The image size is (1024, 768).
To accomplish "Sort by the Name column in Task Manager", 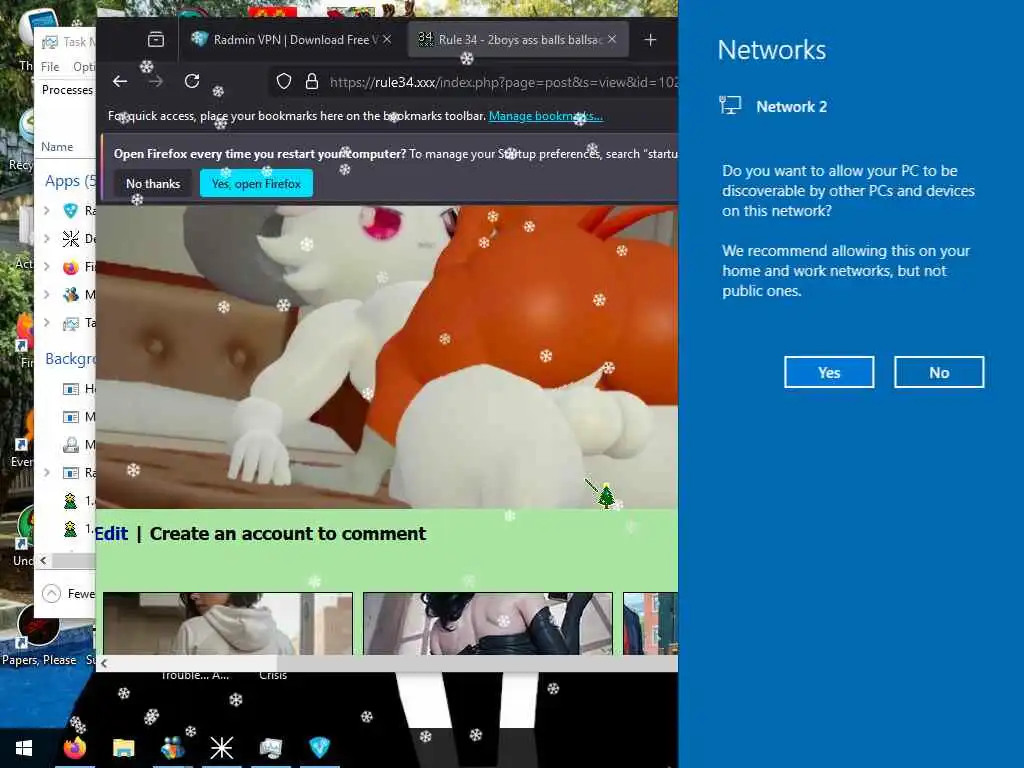I will point(57,147).
